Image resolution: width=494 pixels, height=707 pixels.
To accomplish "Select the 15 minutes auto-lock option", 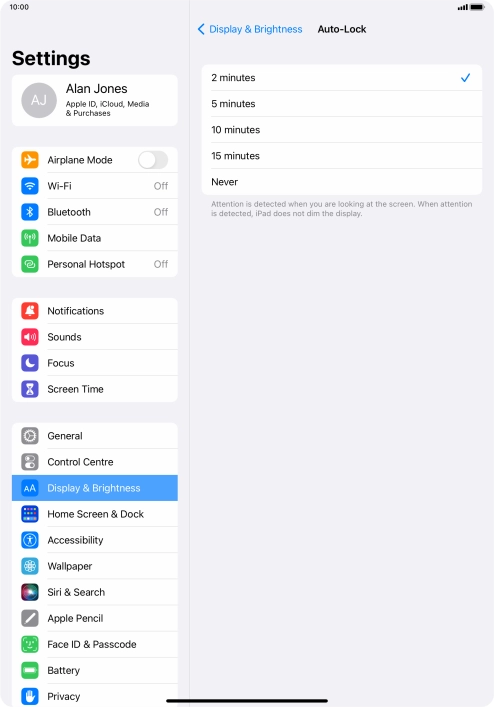I will coord(342,156).
